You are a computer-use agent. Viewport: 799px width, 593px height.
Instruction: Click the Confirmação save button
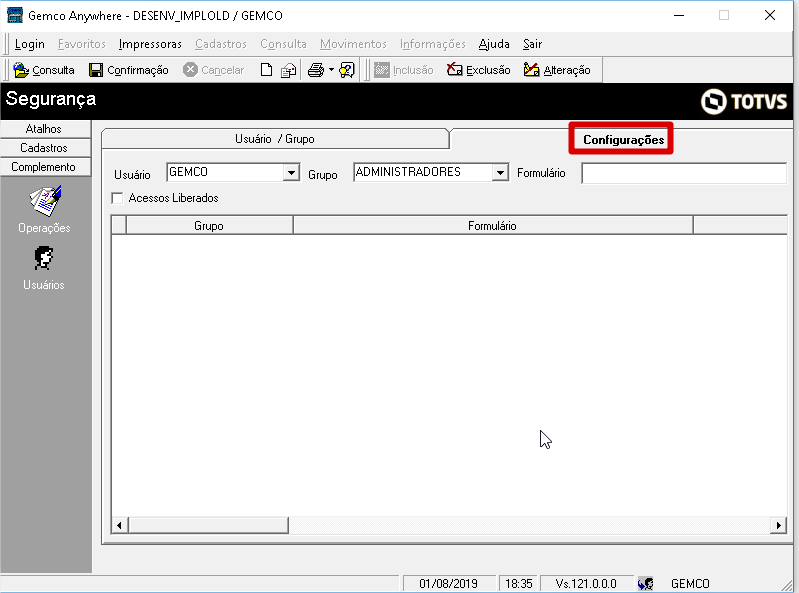point(128,70)
